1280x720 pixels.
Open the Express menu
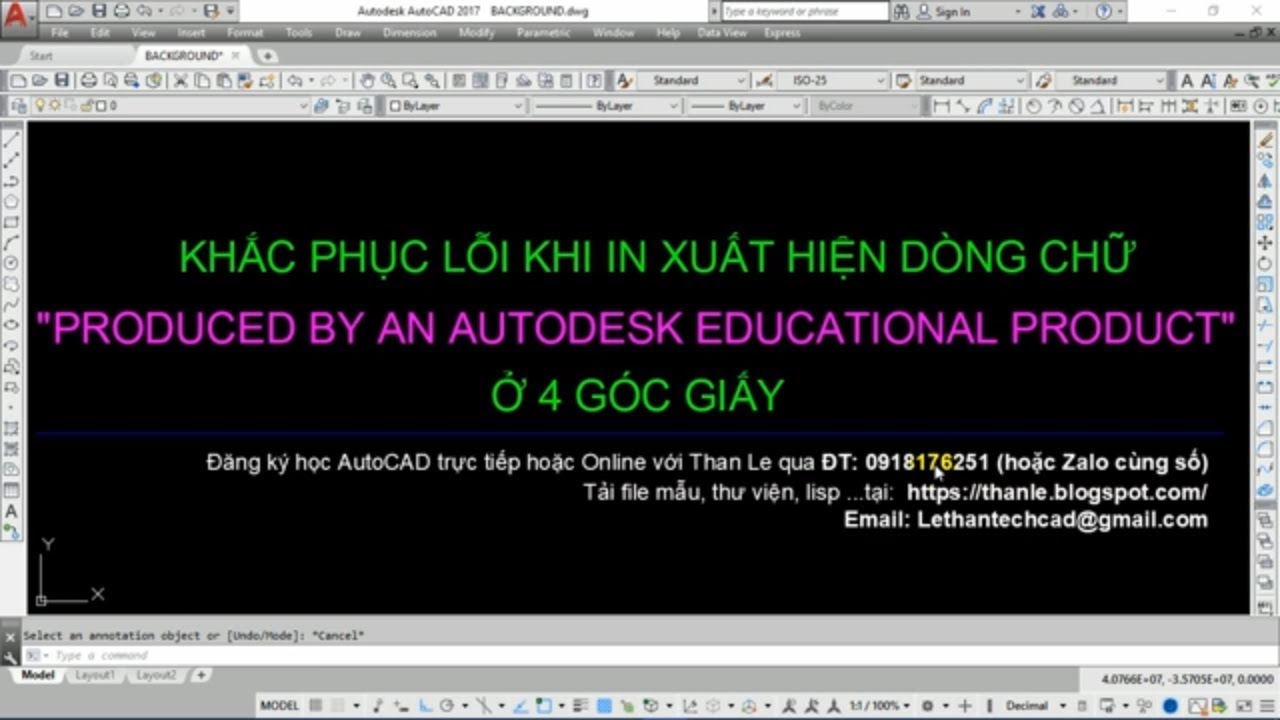(781, 32)
